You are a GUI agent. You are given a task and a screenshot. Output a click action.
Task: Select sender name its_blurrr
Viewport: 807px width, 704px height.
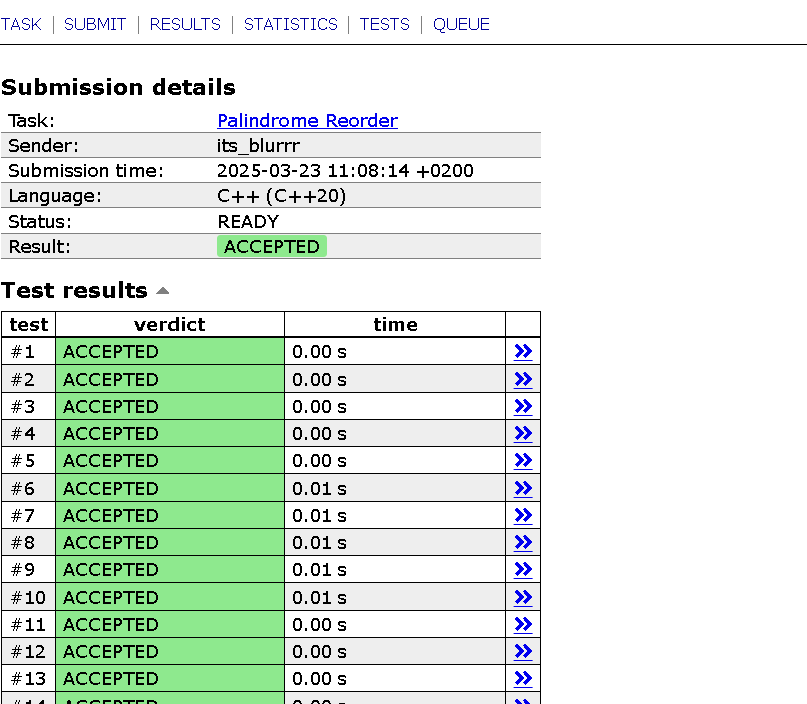258,146
